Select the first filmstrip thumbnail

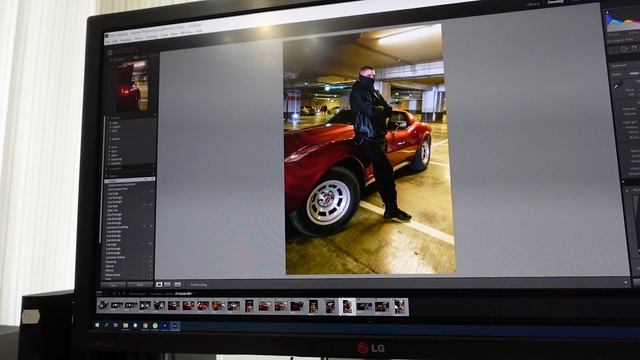[103, 305]
